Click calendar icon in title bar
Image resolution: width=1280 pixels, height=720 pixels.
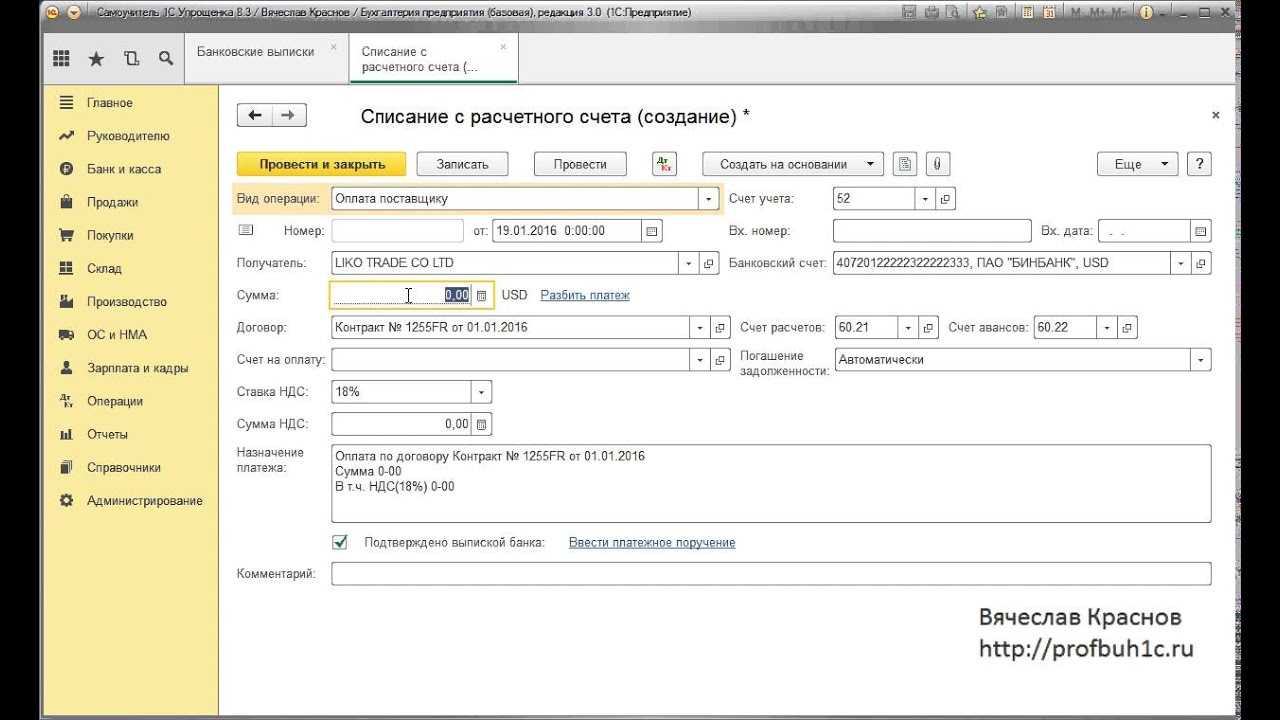pos(1049,13)
